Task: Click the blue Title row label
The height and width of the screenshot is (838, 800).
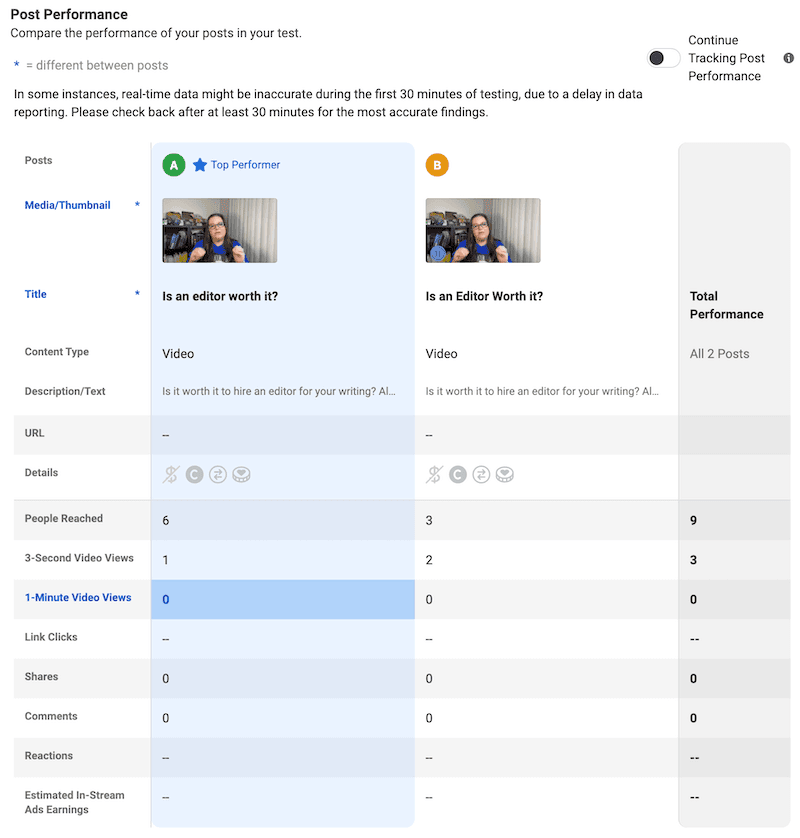Action: (36, 294)
